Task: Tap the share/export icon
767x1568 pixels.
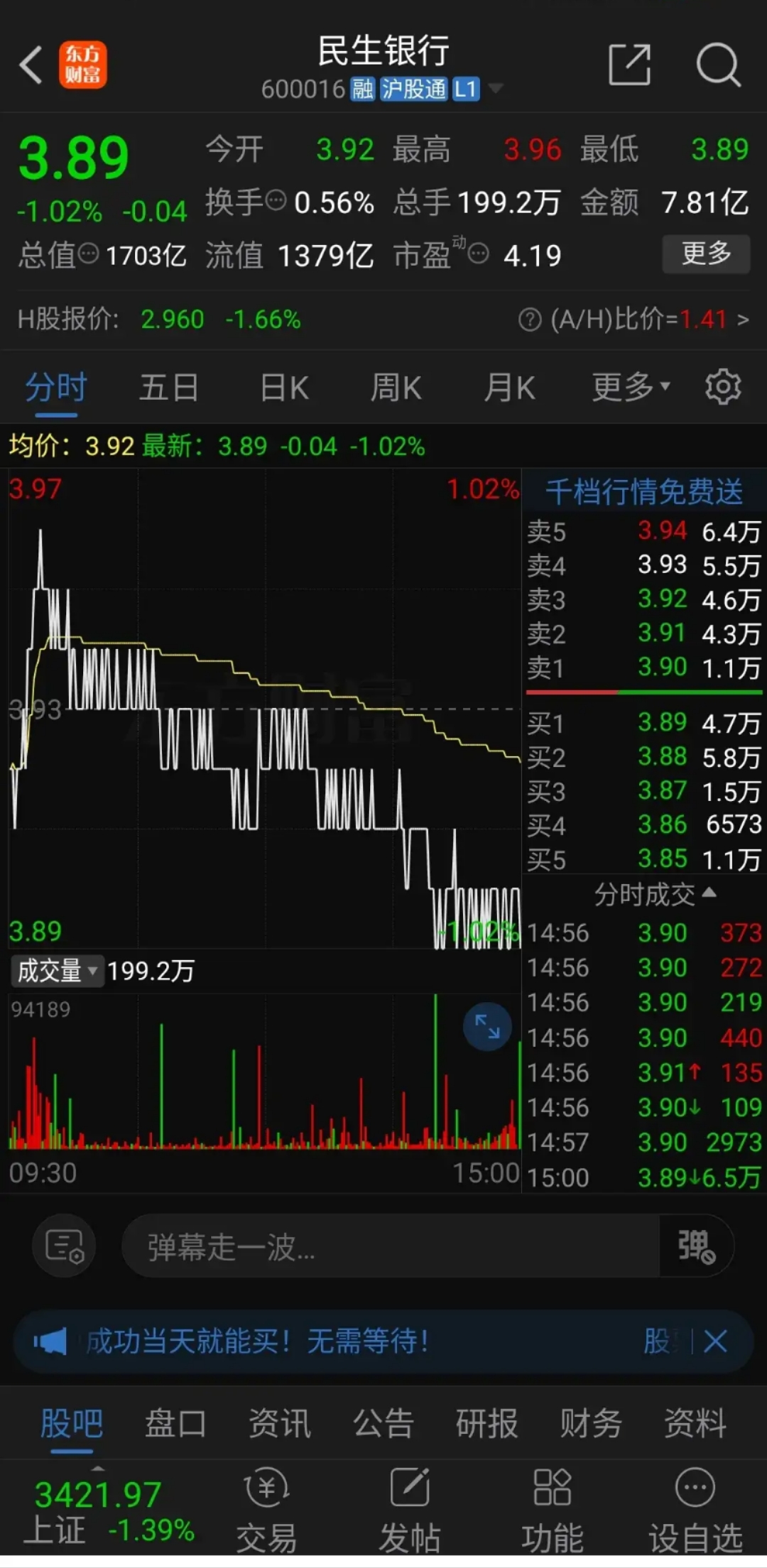Action: [630, 65]
